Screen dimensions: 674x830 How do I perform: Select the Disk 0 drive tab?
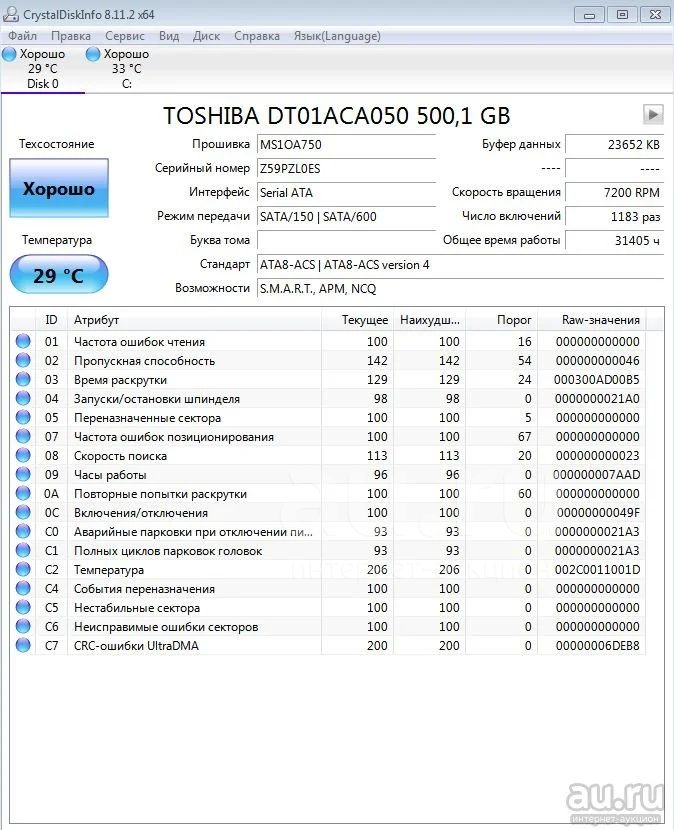(x=43, y=69)
